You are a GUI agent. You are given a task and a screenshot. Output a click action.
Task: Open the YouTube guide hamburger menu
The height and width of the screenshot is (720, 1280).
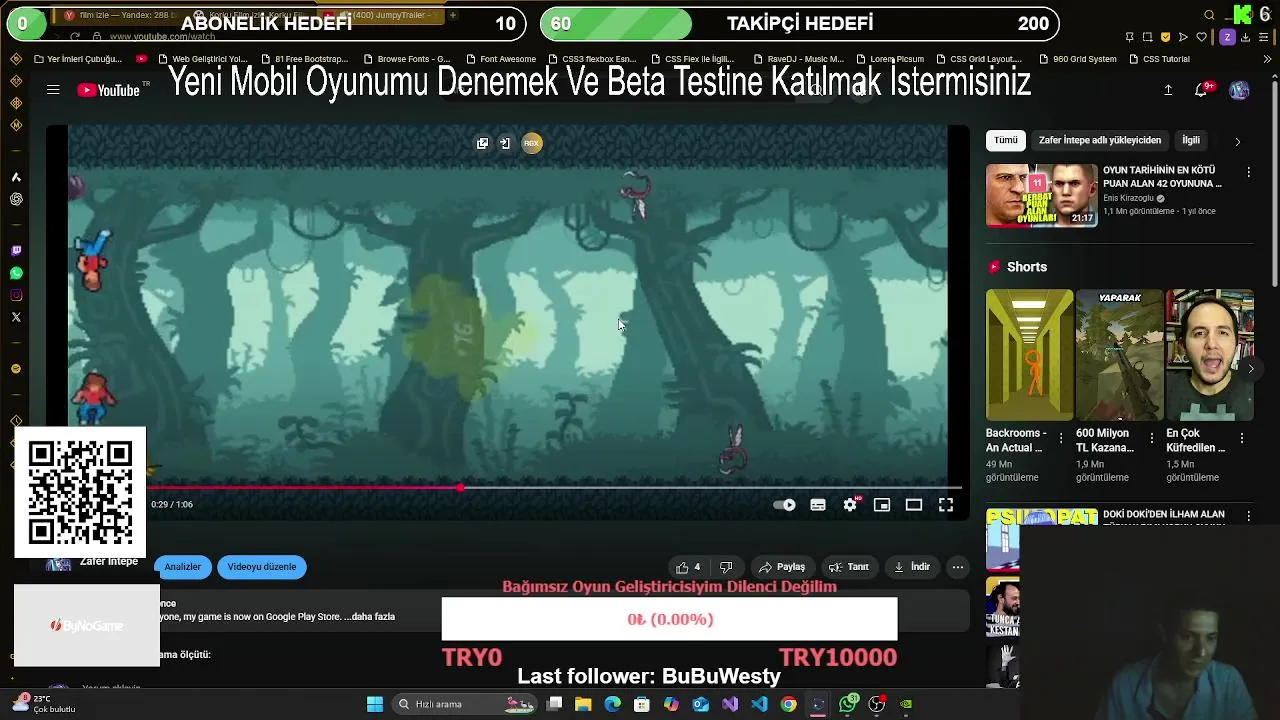click(x=53, y=90)
